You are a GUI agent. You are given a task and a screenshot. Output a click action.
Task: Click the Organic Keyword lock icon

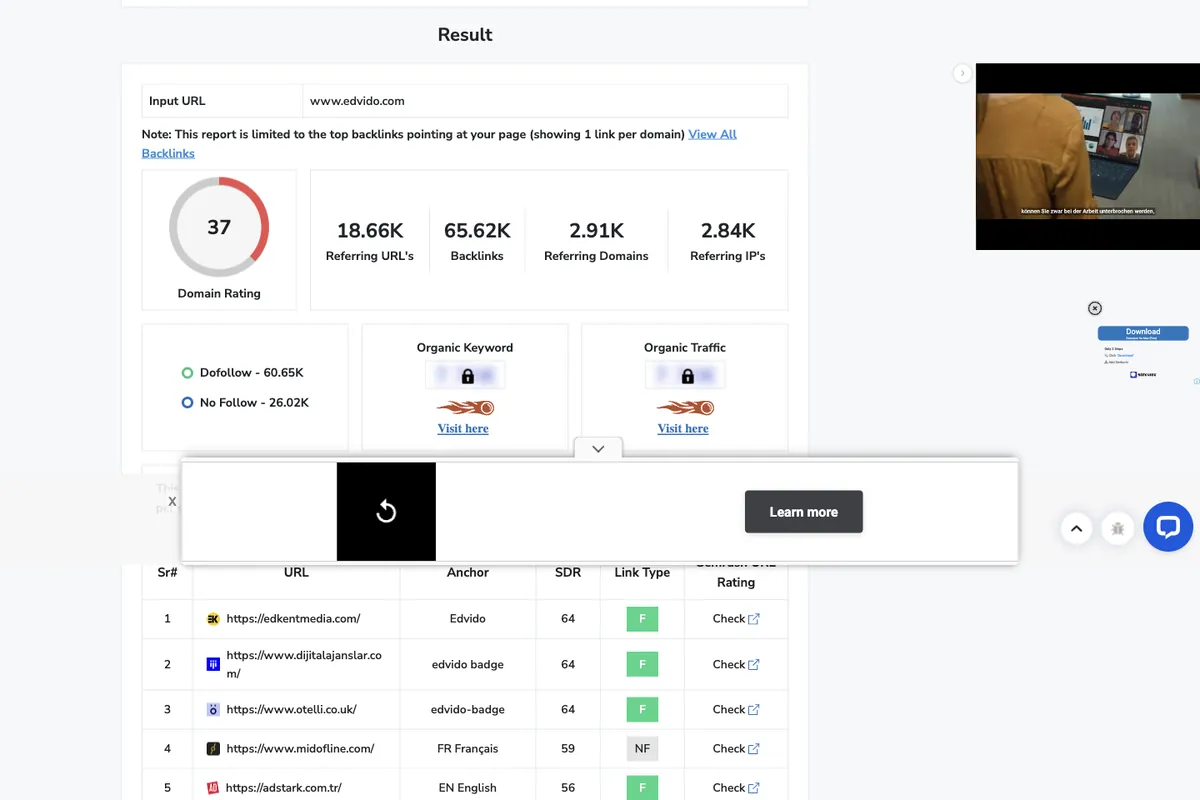tap(467, 377)
